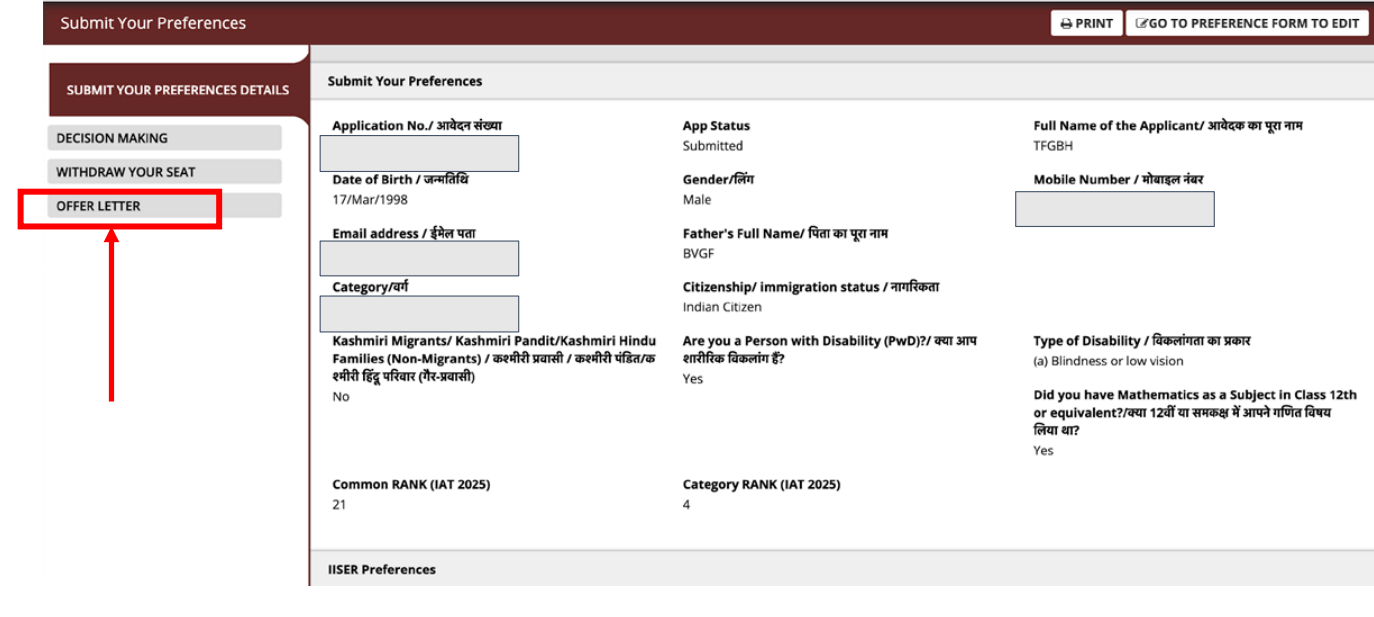Select the applicant name "TFGBH"

click(1053, 146)
